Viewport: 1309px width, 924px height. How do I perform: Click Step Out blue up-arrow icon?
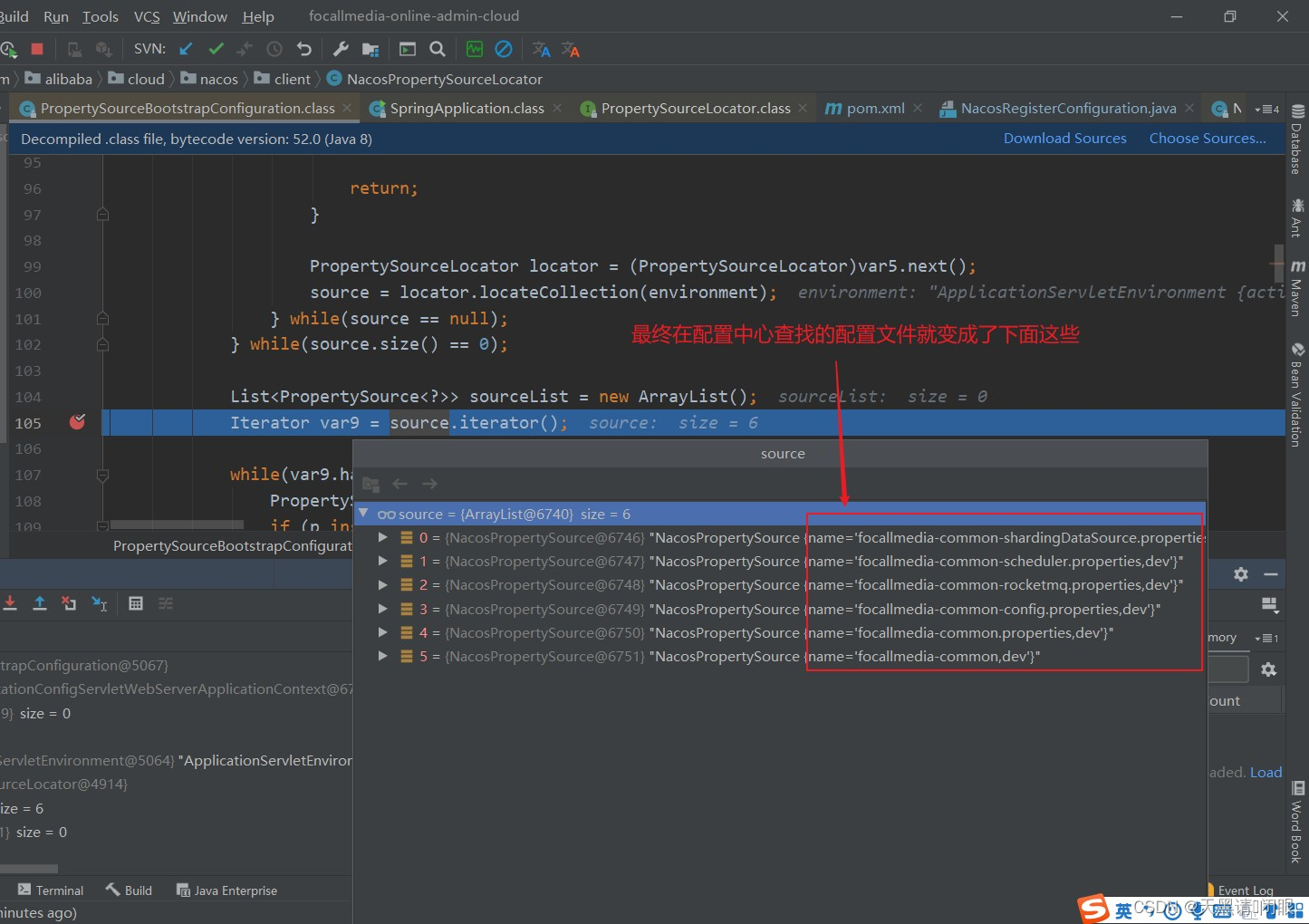click(x=40, y=603)
